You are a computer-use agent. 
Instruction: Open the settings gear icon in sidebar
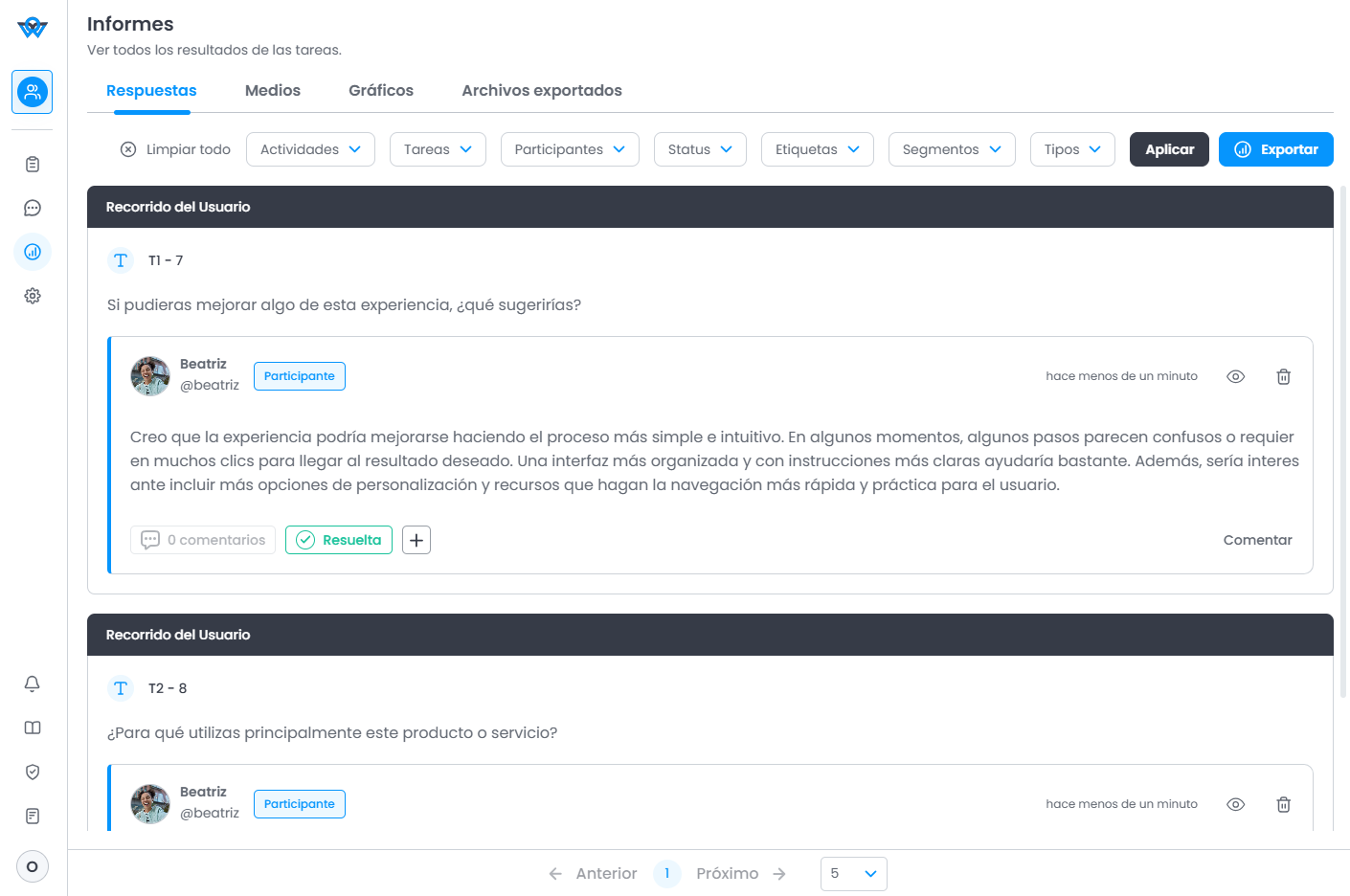click(33, 296)
